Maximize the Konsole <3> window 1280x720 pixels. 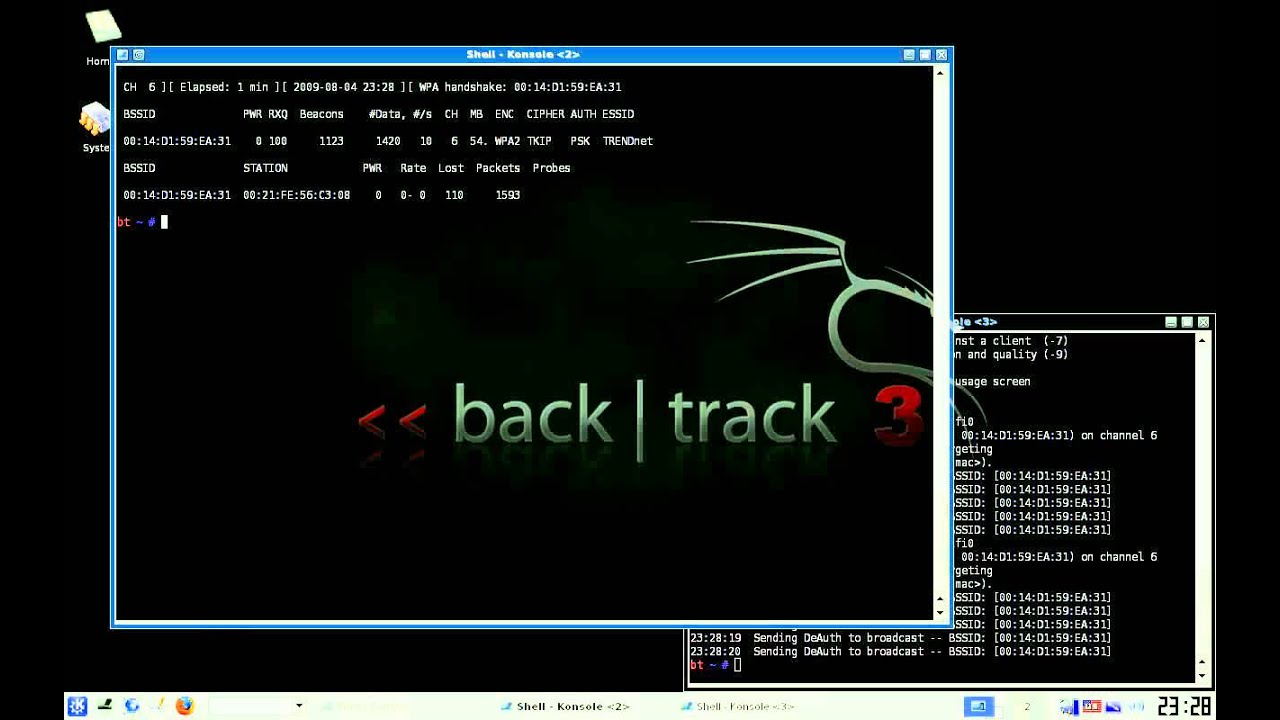(1187, 322)
